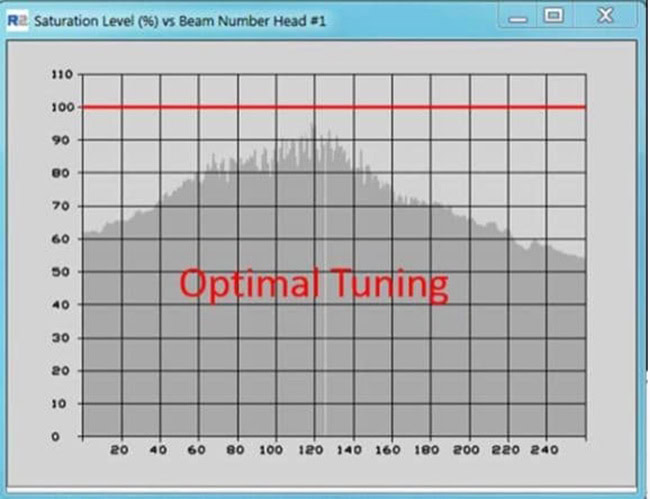
Task: Click the histogram peak near beam 120
Action: (312, 128)
